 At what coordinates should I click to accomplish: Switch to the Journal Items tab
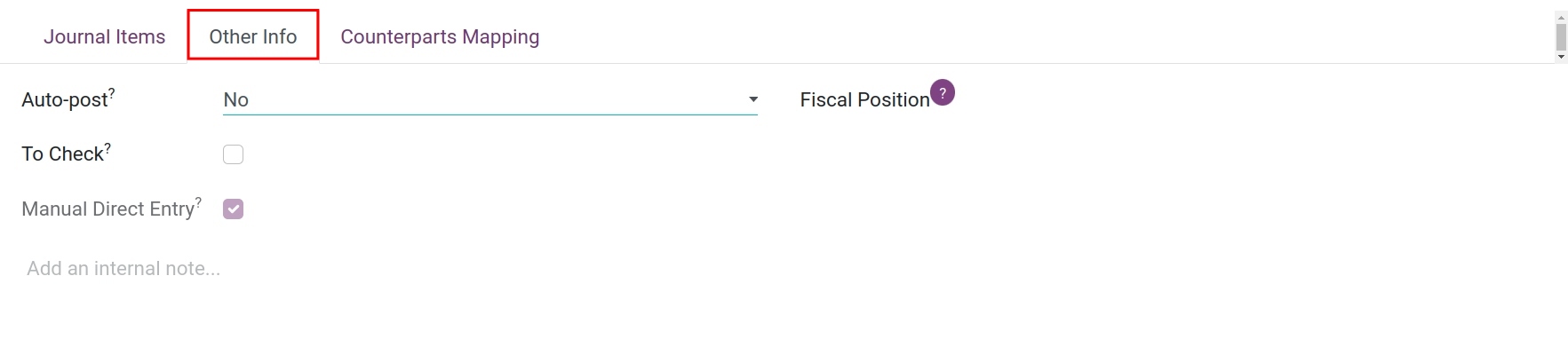[105, 36]
